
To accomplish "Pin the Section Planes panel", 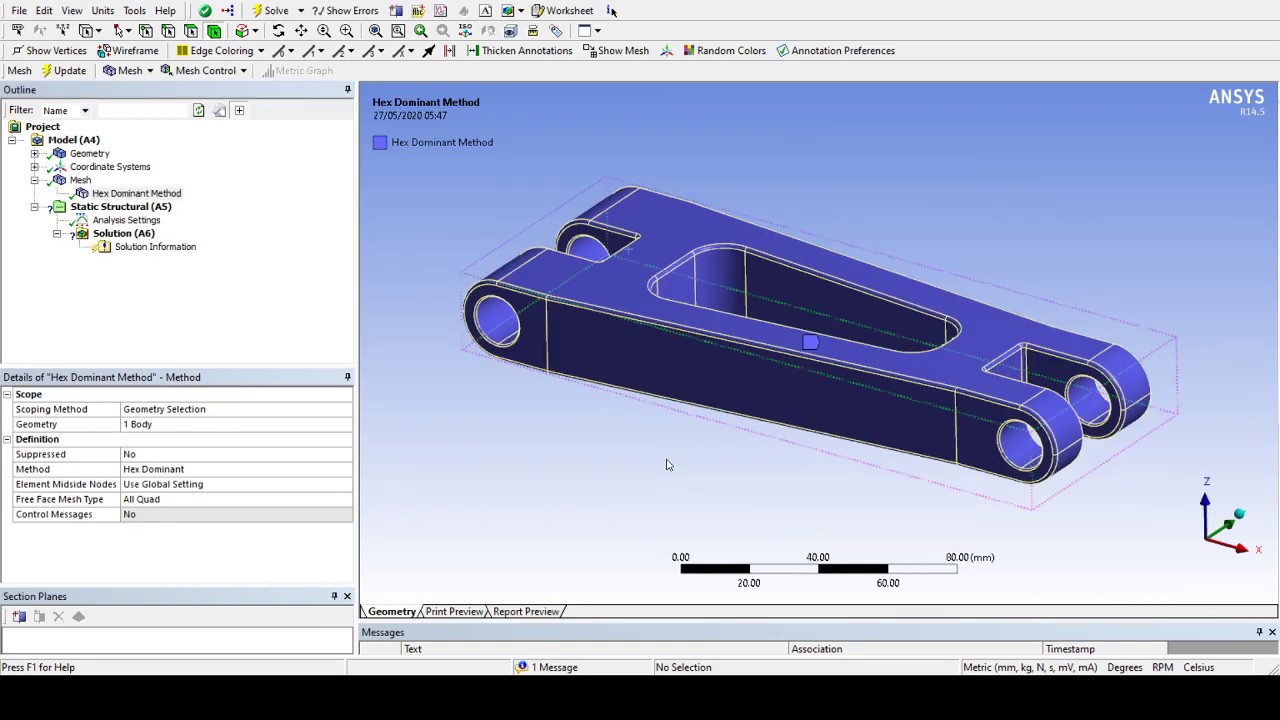I will click(334, 596).
